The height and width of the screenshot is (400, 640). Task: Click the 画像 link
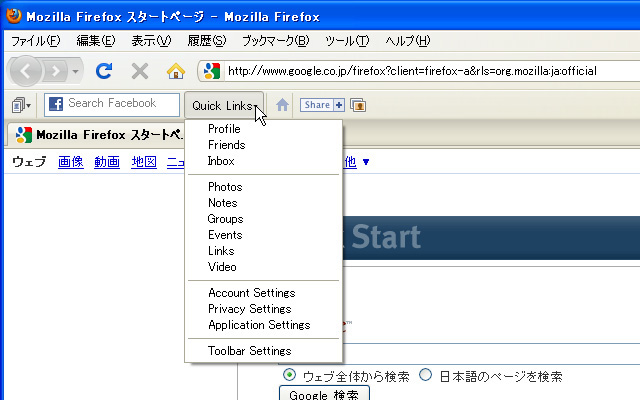tap(71, 162)
